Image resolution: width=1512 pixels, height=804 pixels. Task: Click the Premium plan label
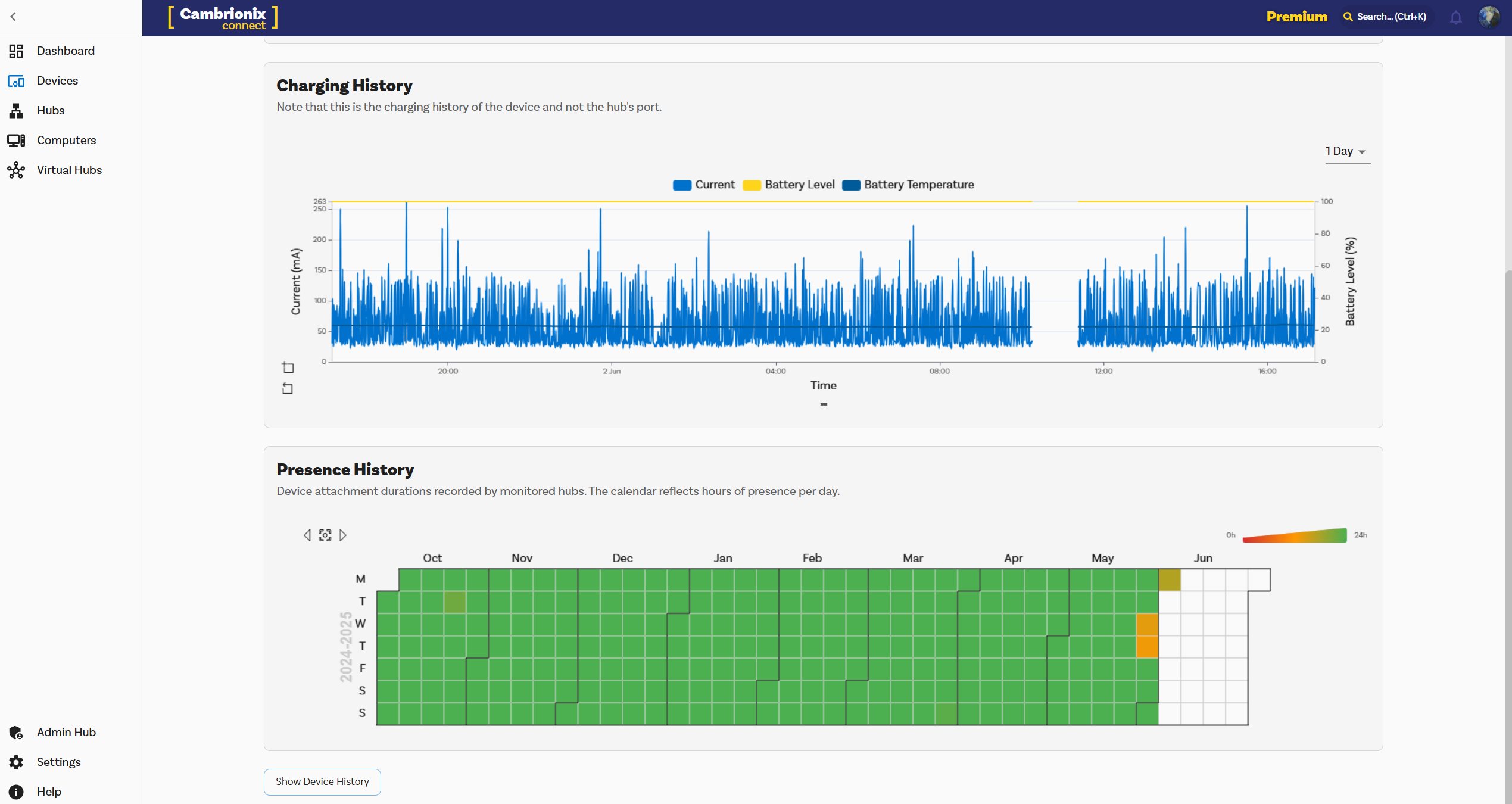pyautogui.click(x=1296, y=17)
